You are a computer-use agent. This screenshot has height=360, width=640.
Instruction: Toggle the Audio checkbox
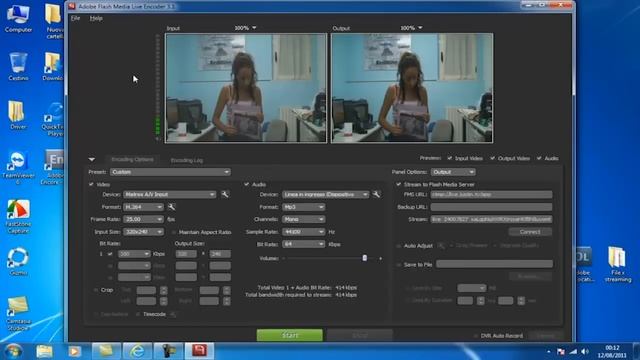coord(247,184)
